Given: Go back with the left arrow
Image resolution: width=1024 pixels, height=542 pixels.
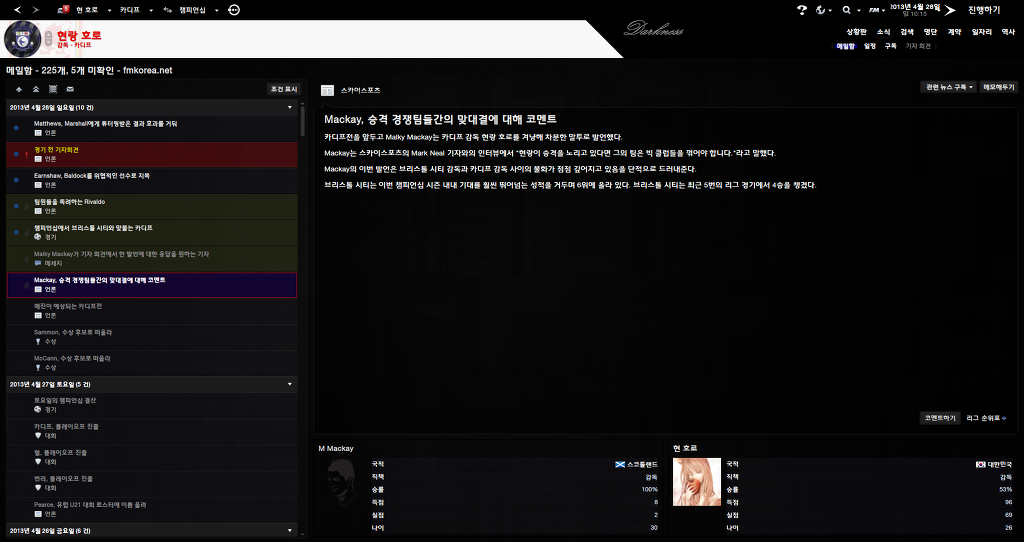Looking at the screenshot, I should 18,10.
